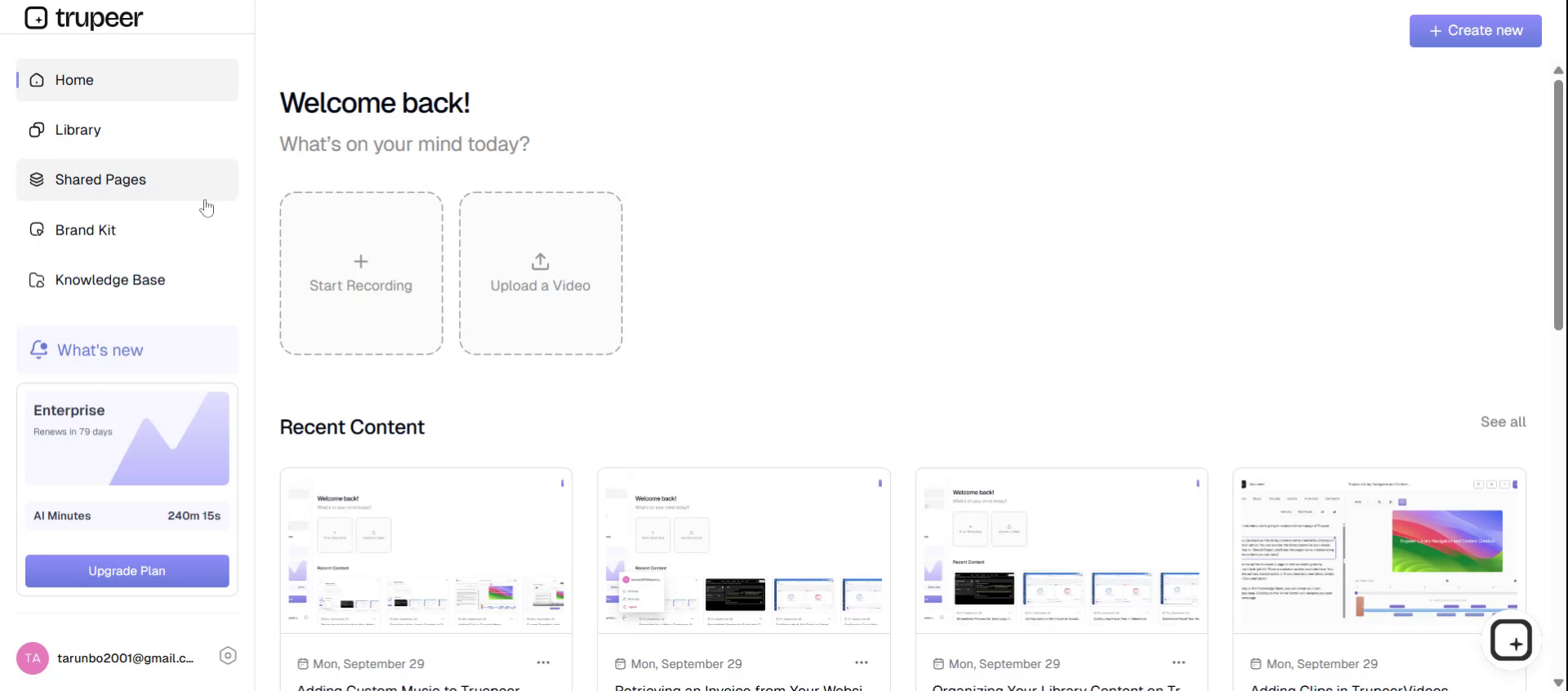Image resolution: width=1568 pixels, height=691 pixels.
Task: Click the Start Recording card
Action: (361, 274)
